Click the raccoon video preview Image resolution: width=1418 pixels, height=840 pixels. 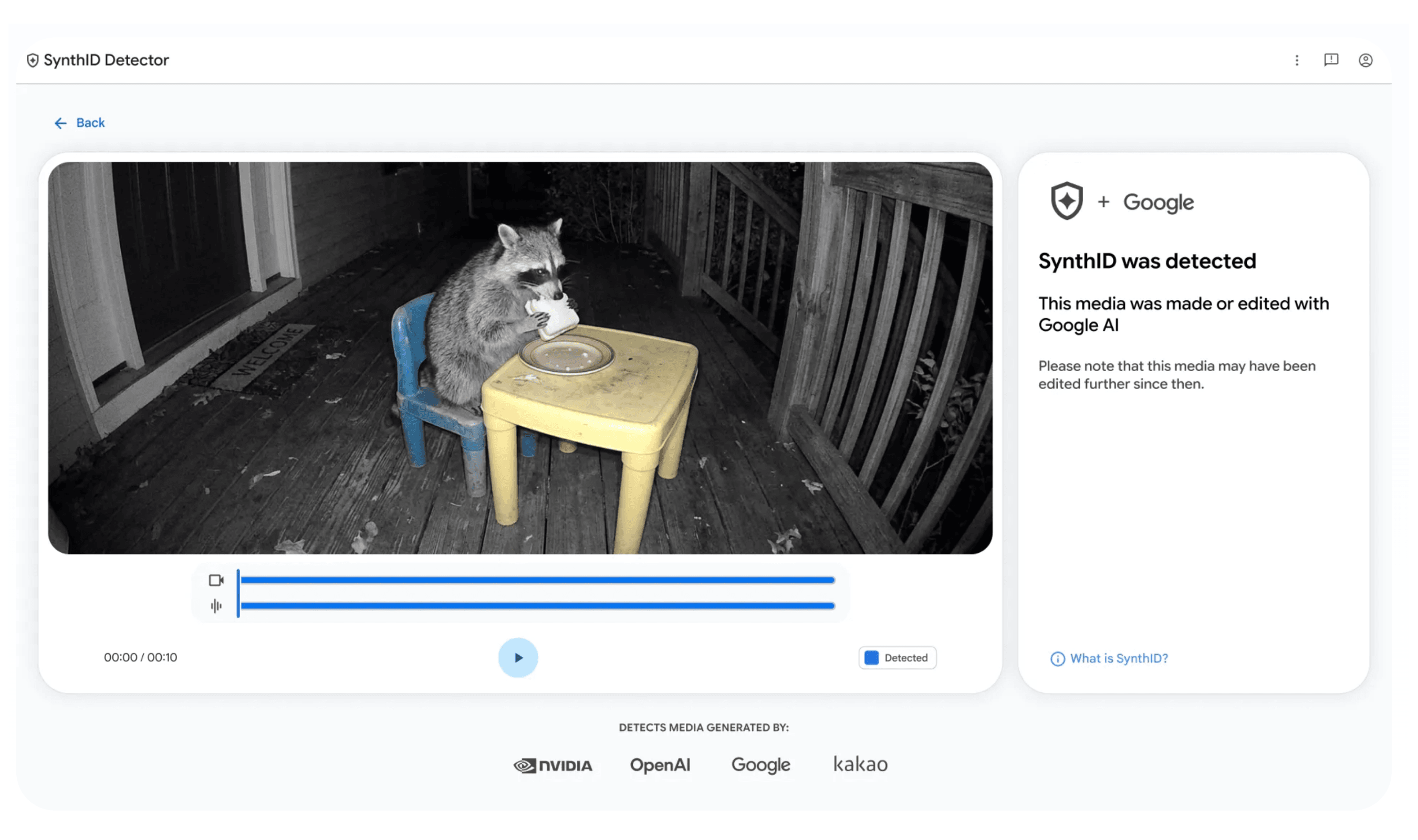(x=519, y=358)
